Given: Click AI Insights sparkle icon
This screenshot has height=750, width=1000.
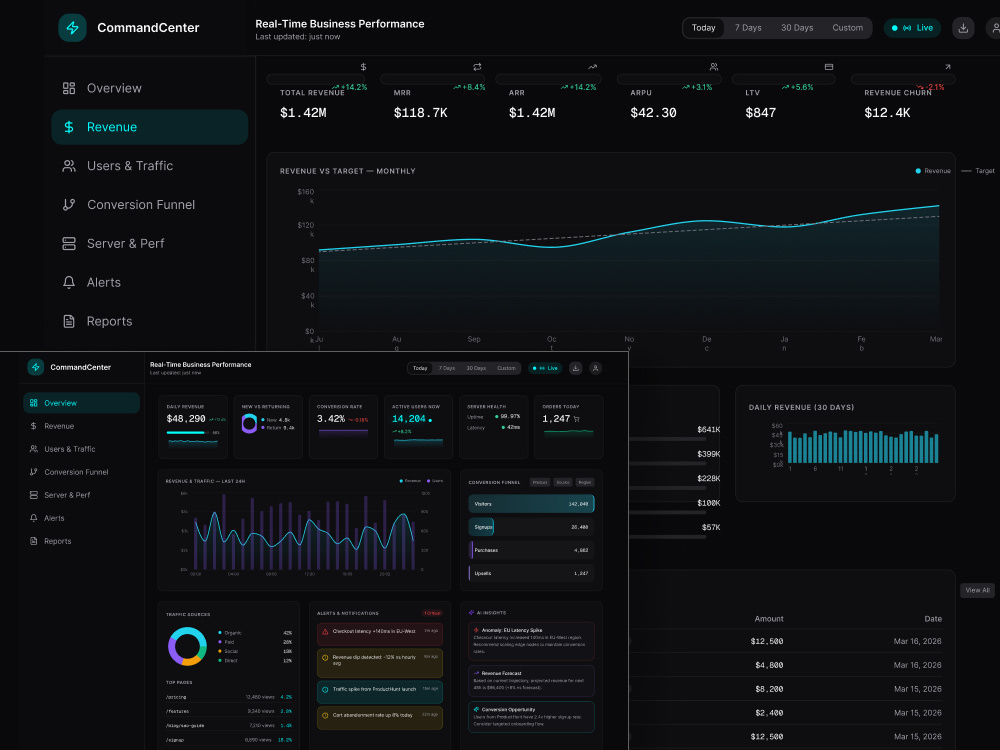Looking at the screenshot, I should [471, 612].
